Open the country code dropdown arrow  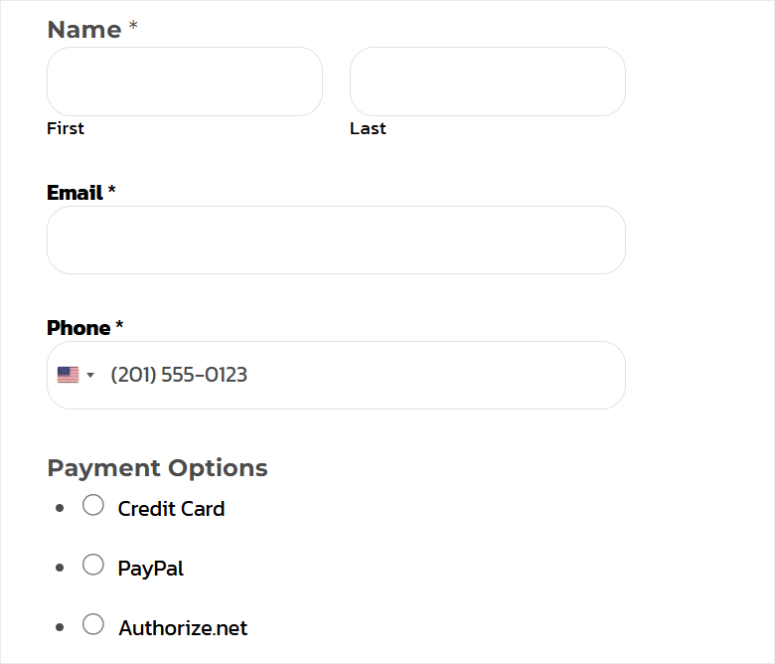coord(90,375)
